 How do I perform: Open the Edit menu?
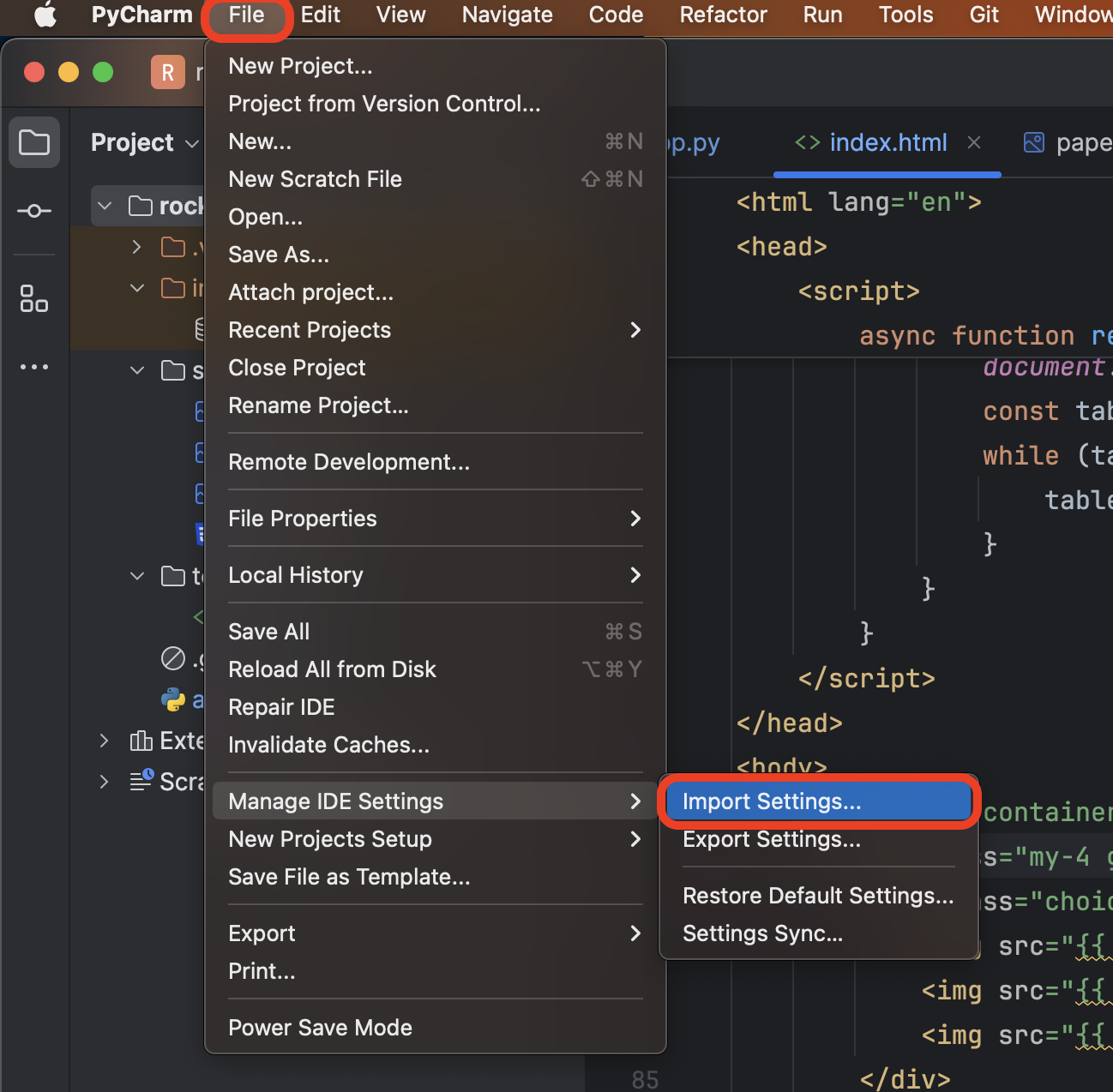[x=320, y=15]
